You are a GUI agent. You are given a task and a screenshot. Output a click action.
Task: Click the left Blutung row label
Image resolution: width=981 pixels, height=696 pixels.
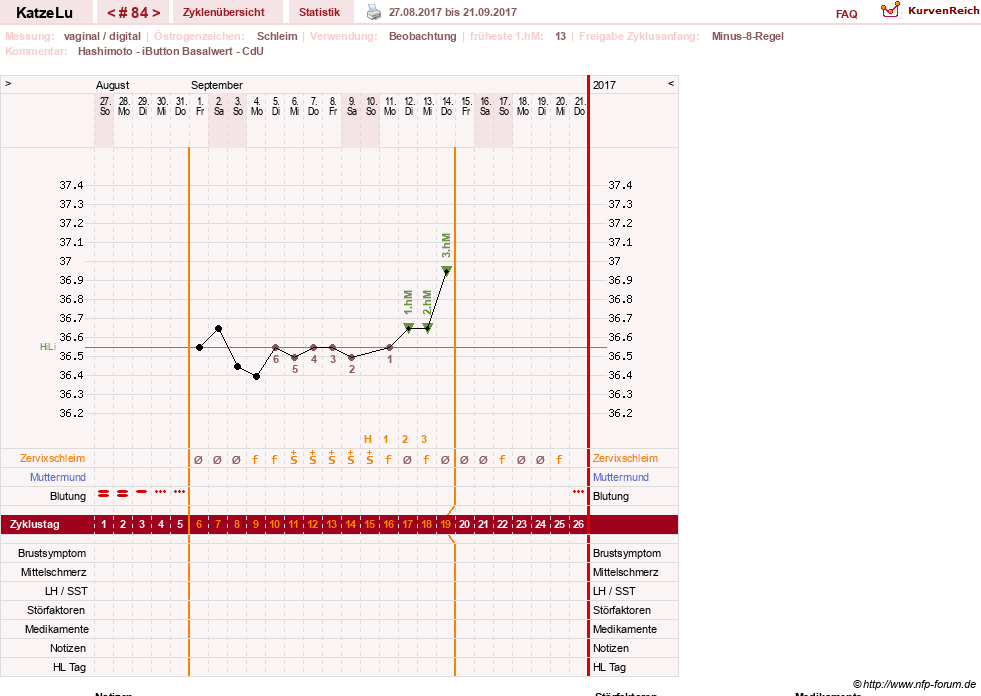[x=68, y=496]
